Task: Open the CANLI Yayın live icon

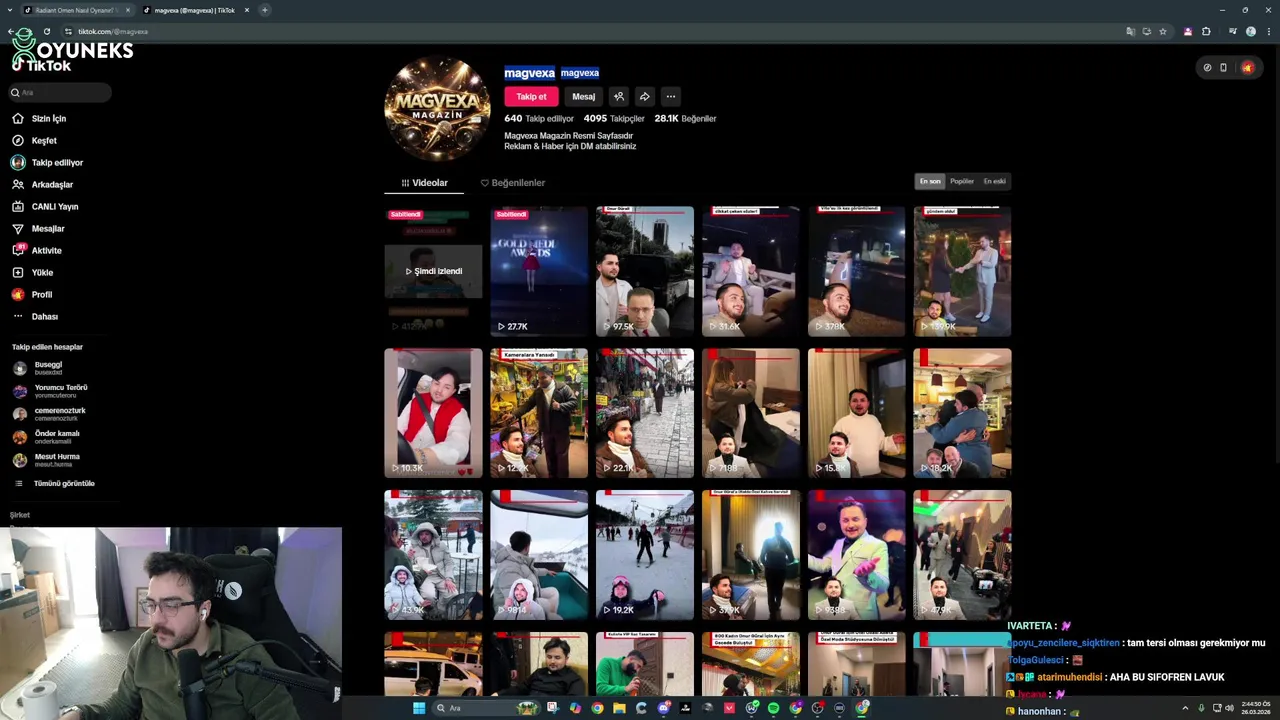Action: (x=17, y=206)
